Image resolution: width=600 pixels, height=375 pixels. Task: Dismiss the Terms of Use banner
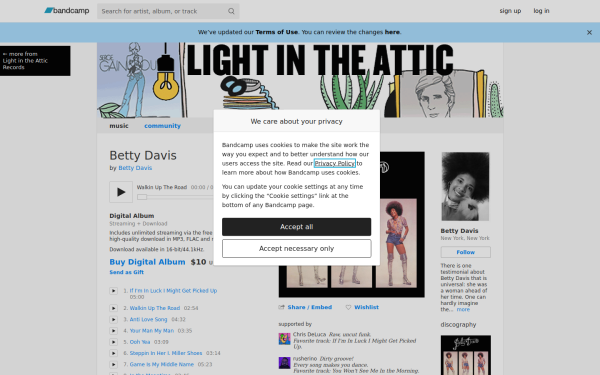point(589,33)
